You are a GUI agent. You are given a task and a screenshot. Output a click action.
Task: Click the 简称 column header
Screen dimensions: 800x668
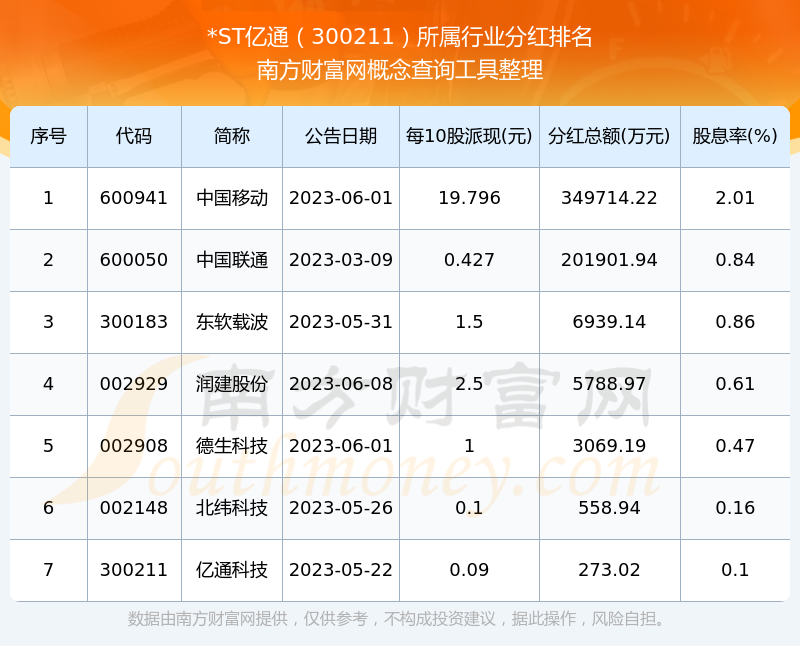(x=232, y=136)
